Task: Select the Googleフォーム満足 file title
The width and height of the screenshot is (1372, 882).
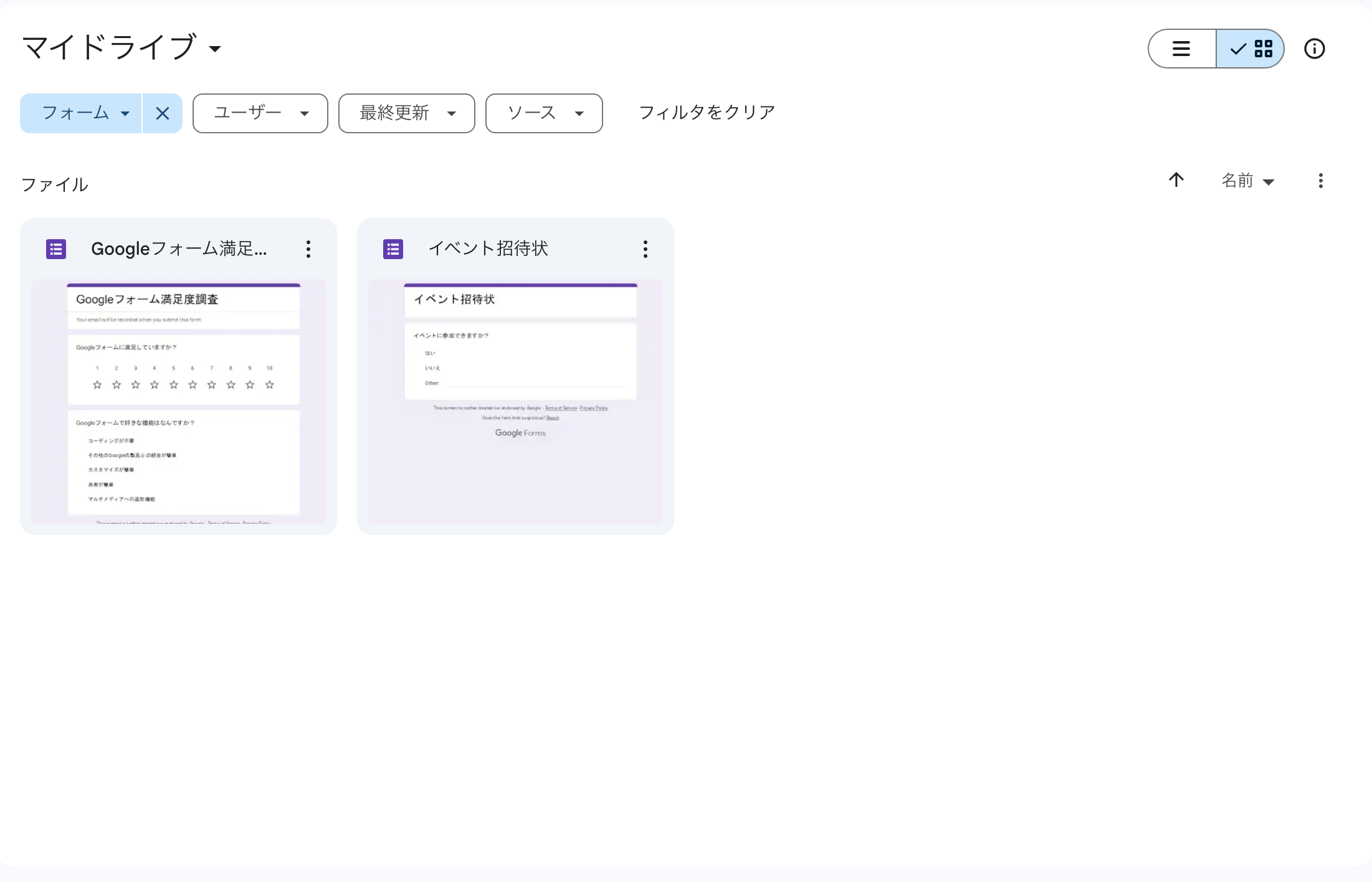Action: coord(179,249)
